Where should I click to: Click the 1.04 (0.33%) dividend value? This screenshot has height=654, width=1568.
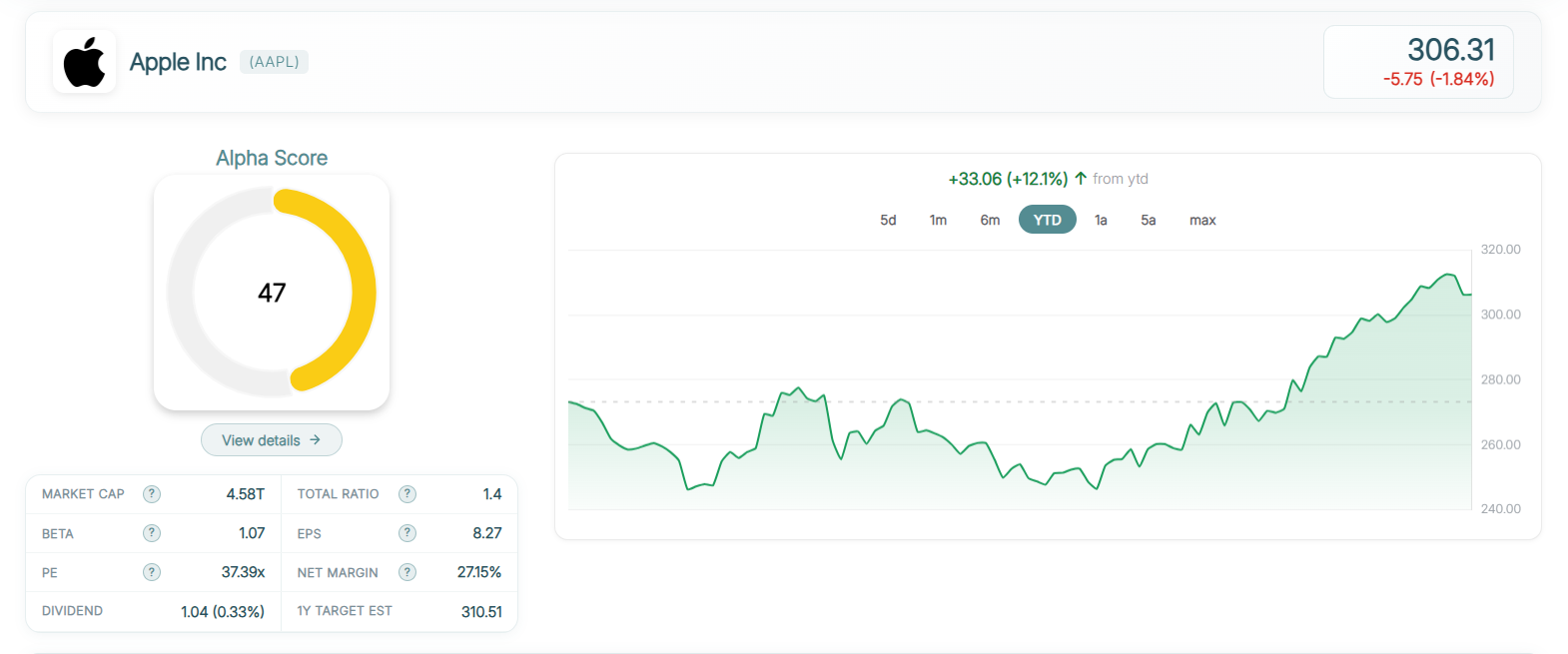(223, 611)
